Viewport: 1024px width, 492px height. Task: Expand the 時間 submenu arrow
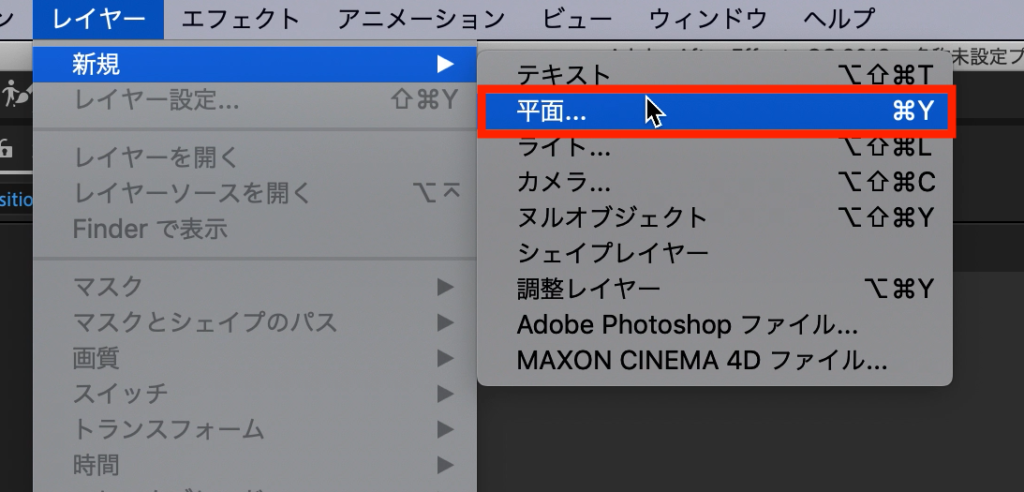(x=445, y=465)
